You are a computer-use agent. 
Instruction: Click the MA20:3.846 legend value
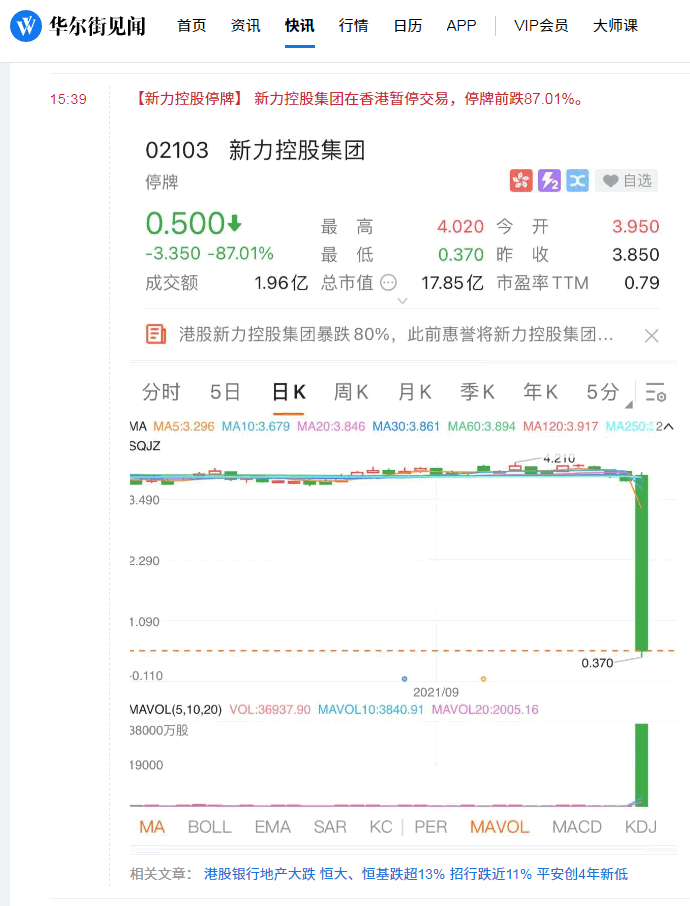click(331, 426)
